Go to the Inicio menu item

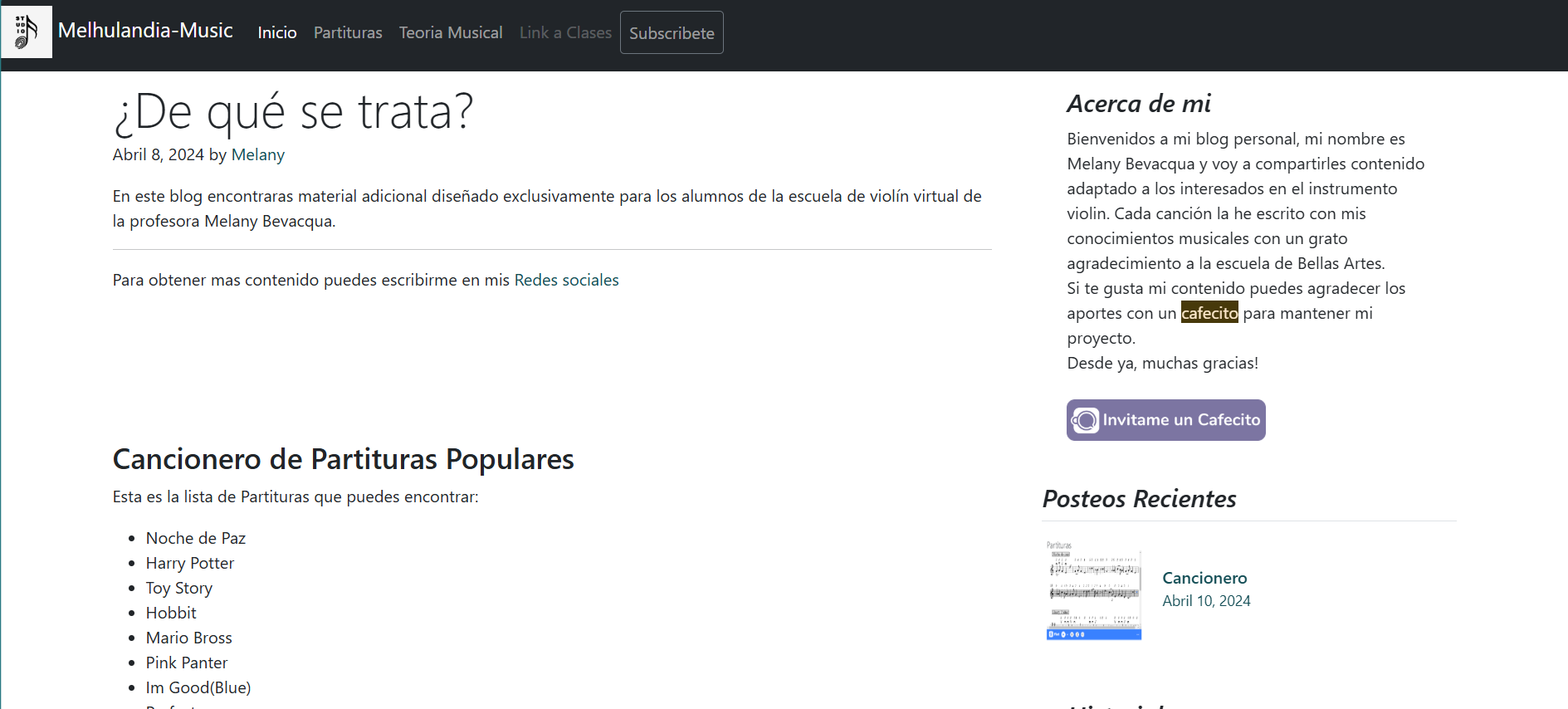point(277,32)
